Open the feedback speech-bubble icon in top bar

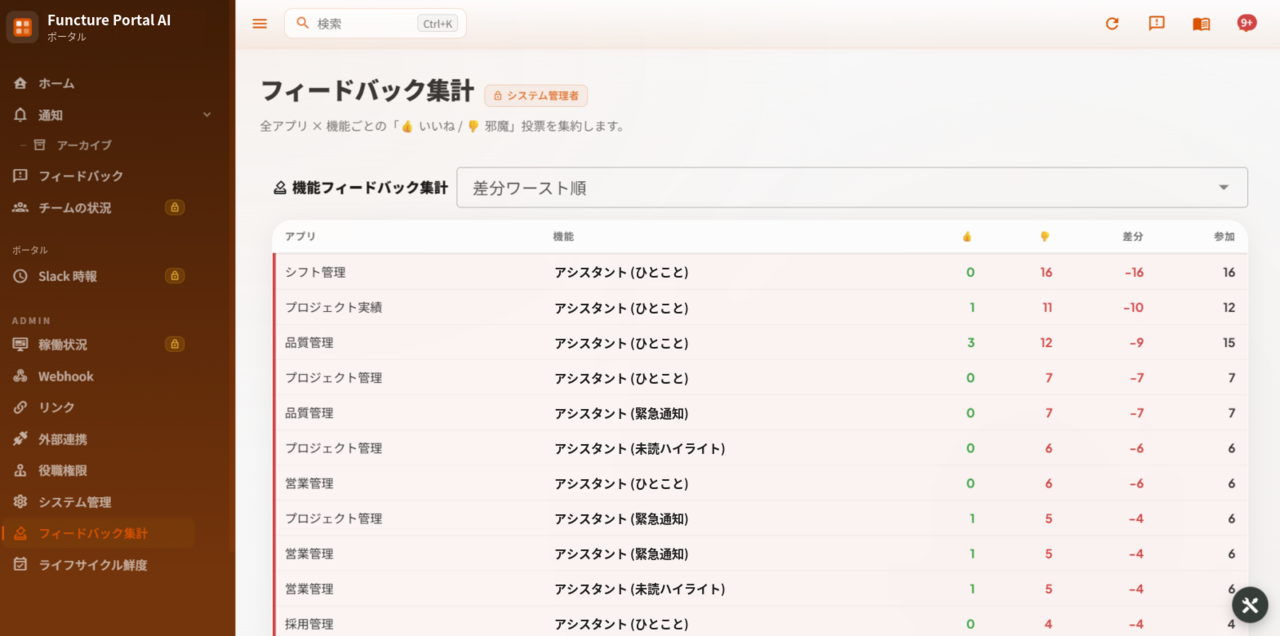[1157, 24]
